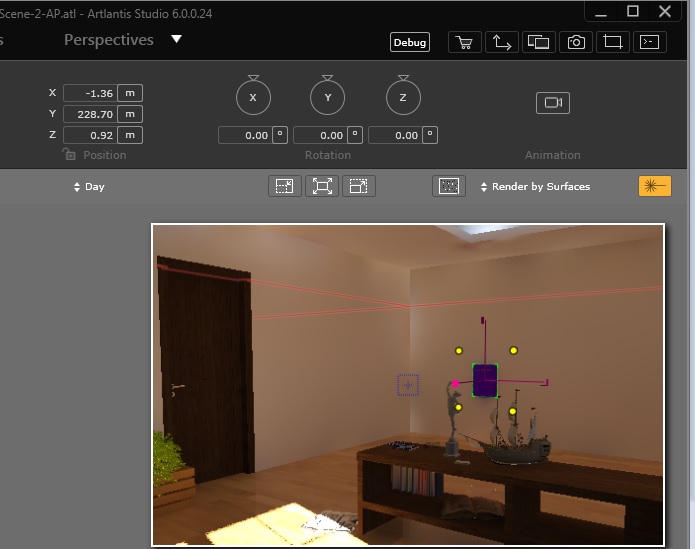Click the Y position input field
This screenshot has width=695, height=549.
[90, 114]
